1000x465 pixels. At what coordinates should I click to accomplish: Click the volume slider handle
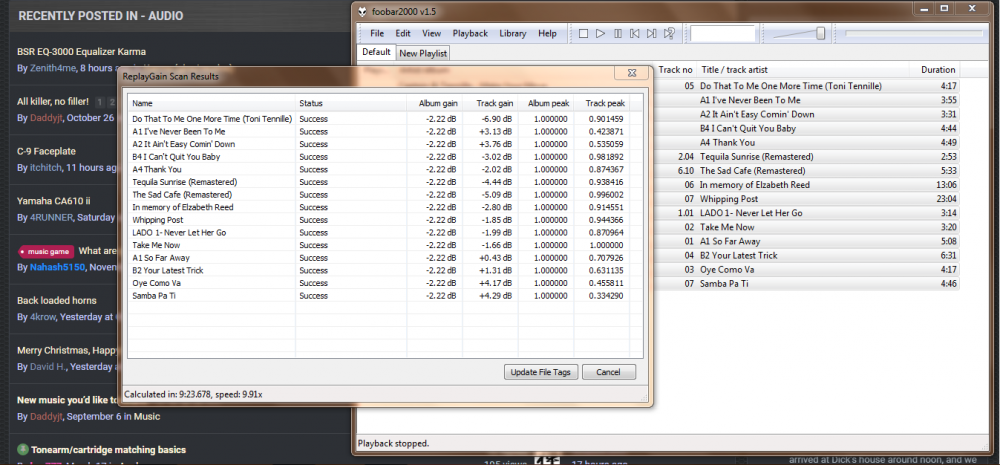(821, 33)
